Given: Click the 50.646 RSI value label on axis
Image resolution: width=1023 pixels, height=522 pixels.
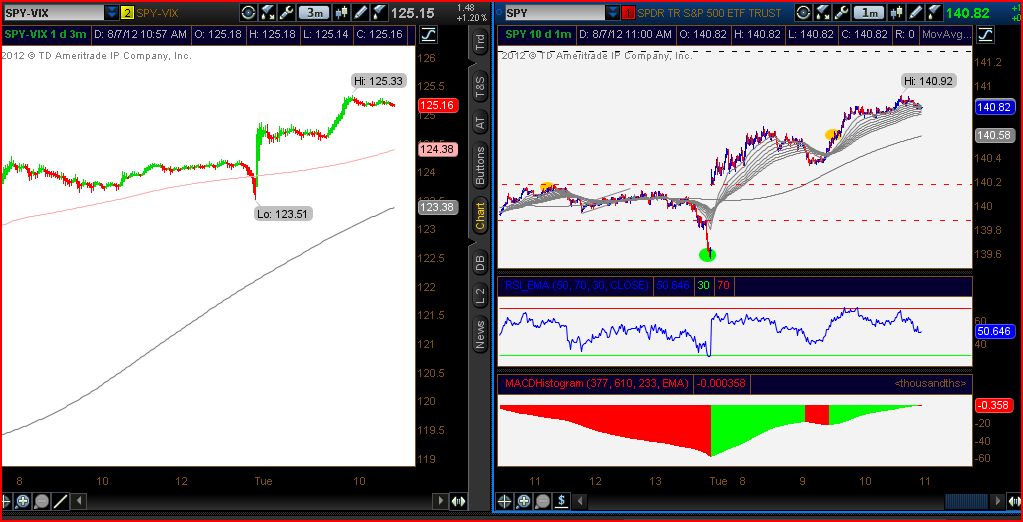Looking at the screenshot, I should [993, 331].
